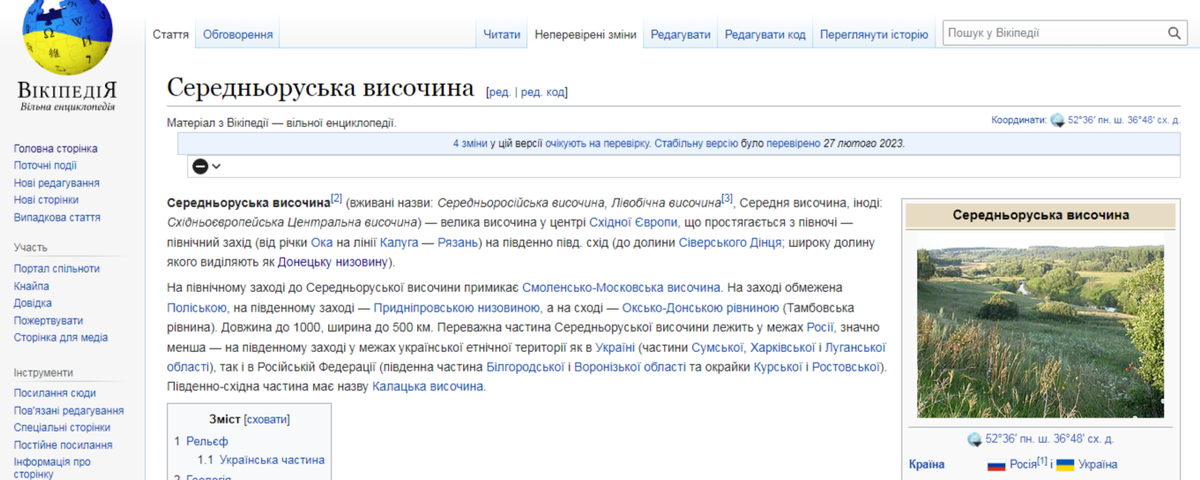Click the black minus circle icon

click(200, 166)
